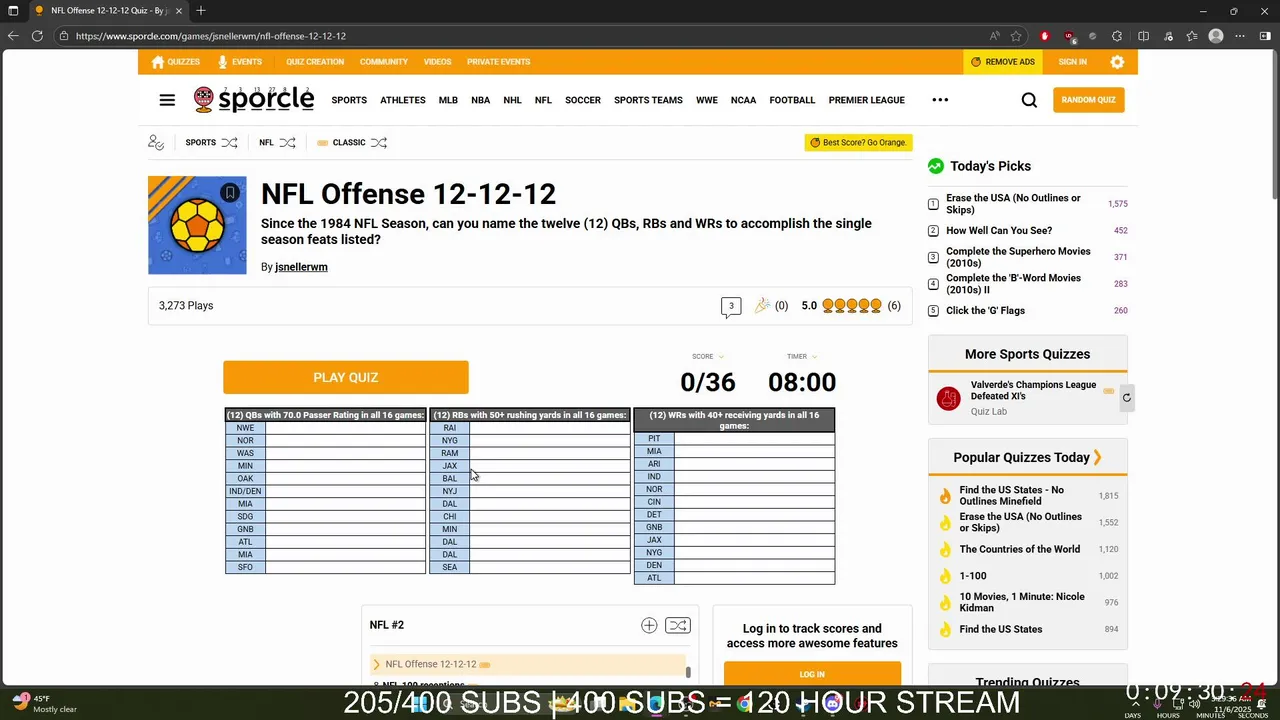Click the PLAY QUIZ button
The width and height of the screenshot is (1280, 720).
346,377
